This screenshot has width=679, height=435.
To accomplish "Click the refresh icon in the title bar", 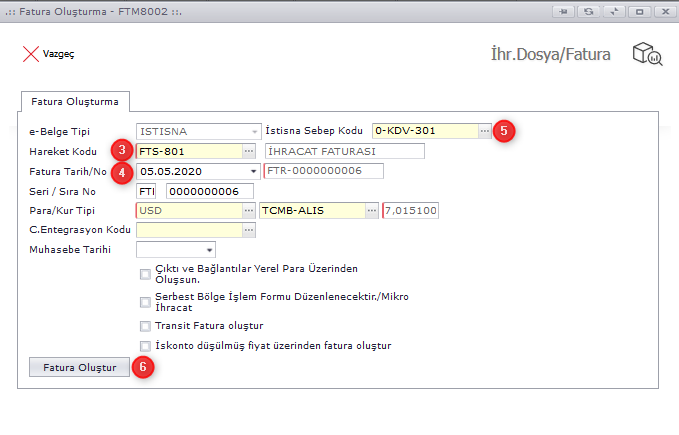I will pyautogui.click(x=589, y=11).
